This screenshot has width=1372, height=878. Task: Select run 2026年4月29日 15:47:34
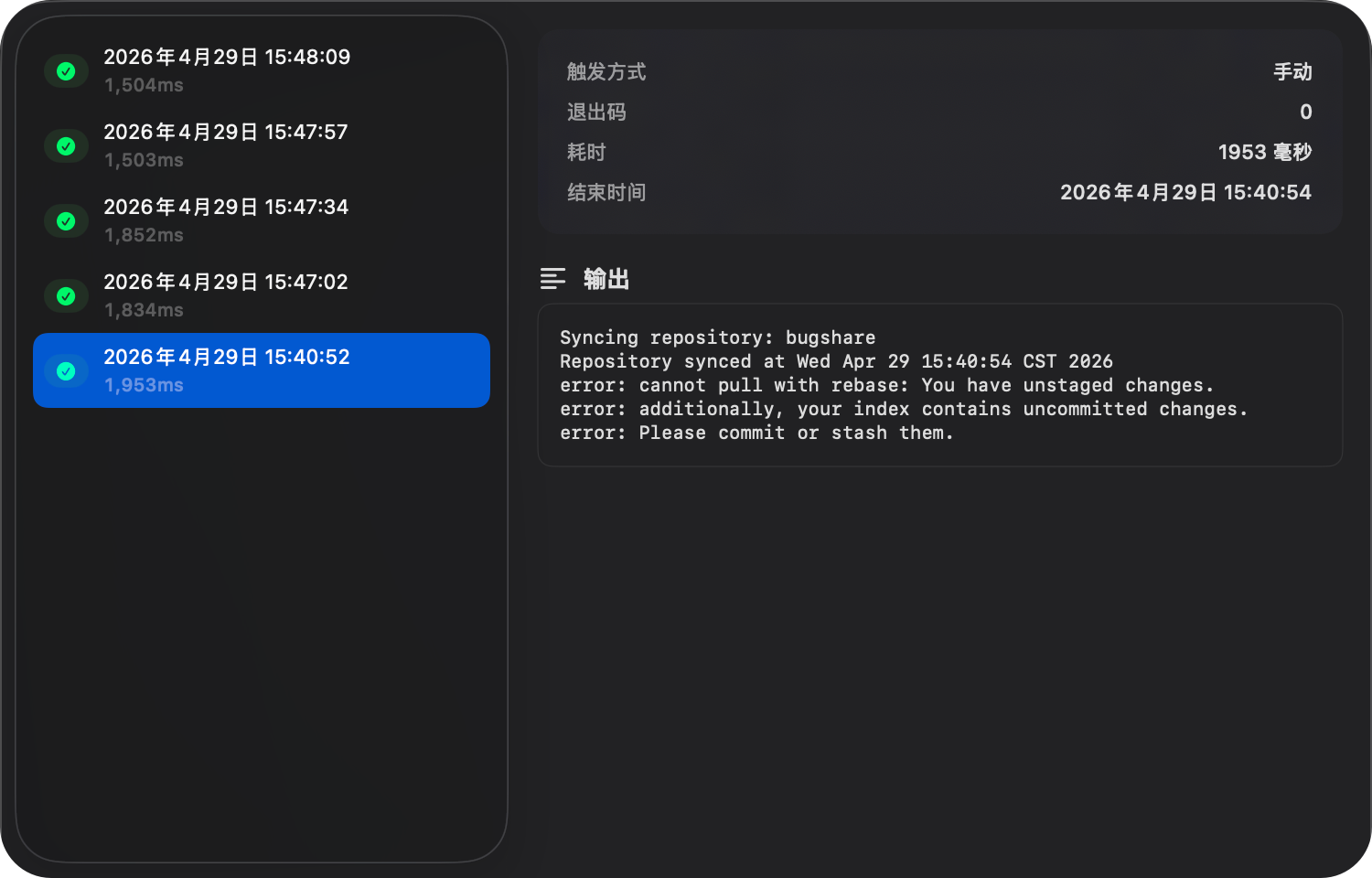pos(262,220)
